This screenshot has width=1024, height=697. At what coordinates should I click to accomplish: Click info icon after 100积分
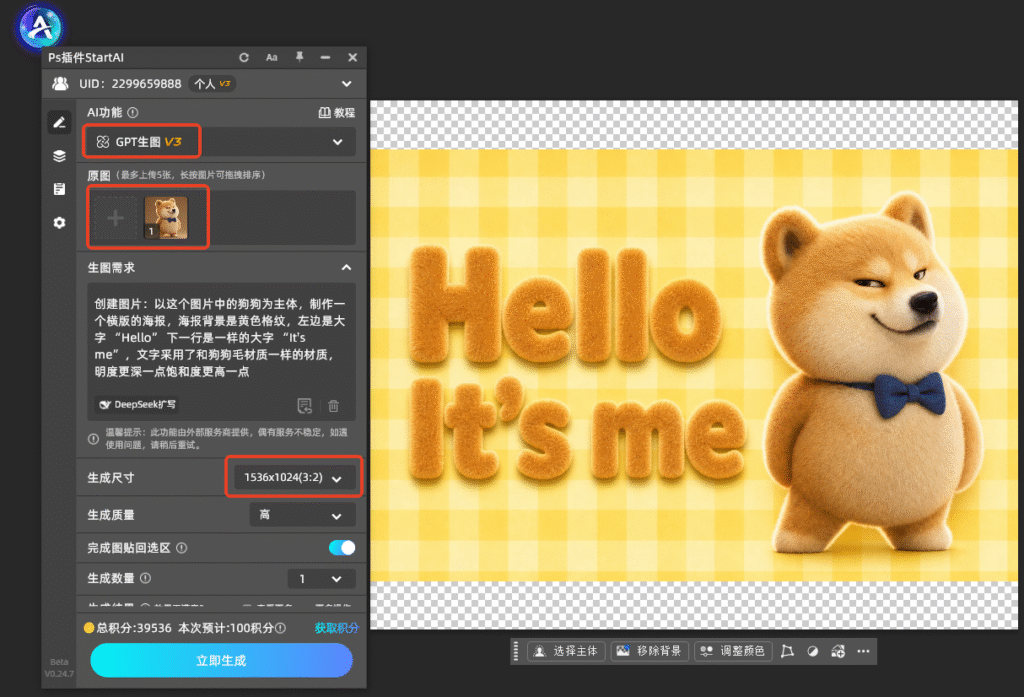280,628
